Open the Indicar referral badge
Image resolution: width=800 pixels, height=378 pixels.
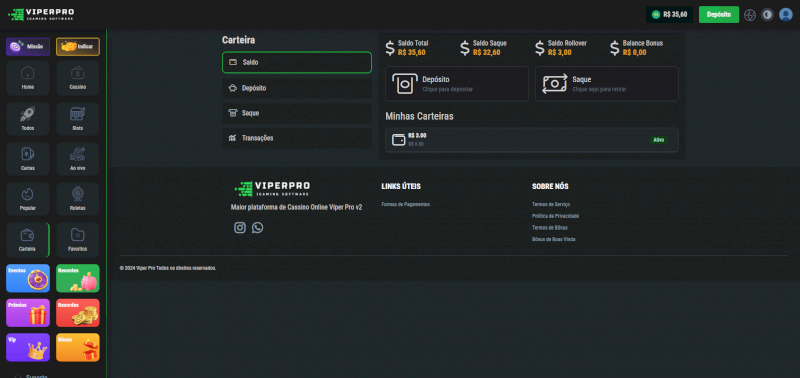click(78, 46)
